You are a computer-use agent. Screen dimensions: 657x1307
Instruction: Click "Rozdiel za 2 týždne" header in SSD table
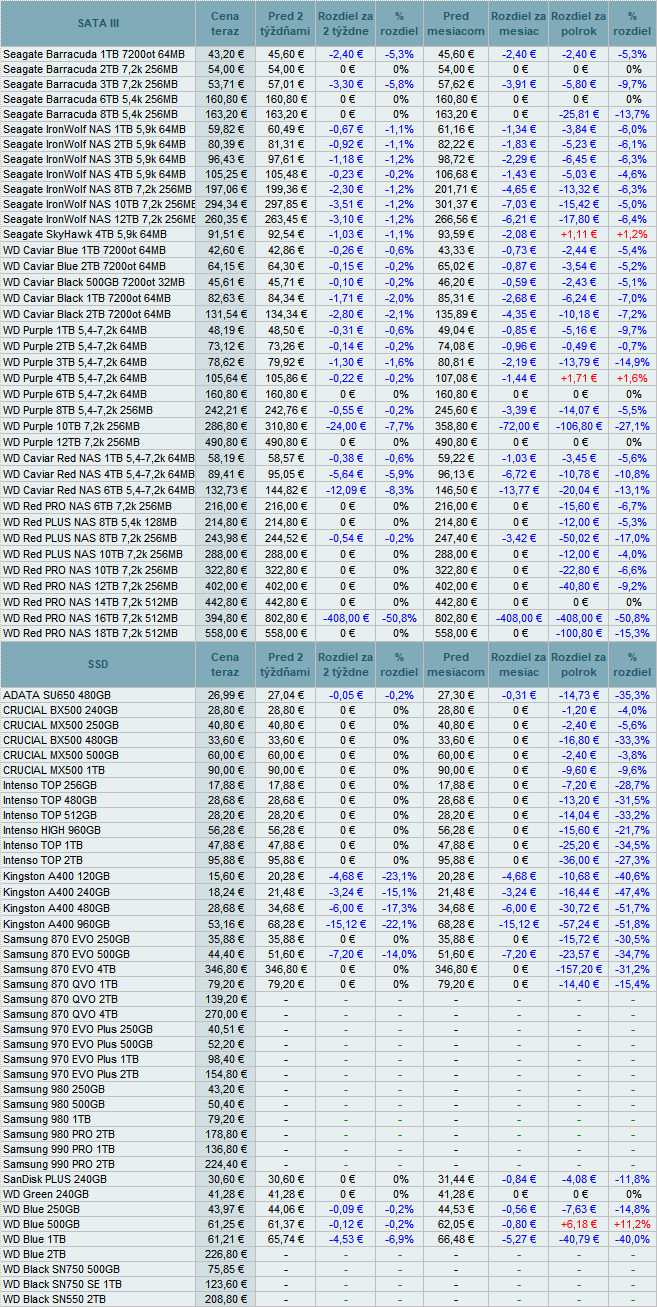tap(347, 664)
